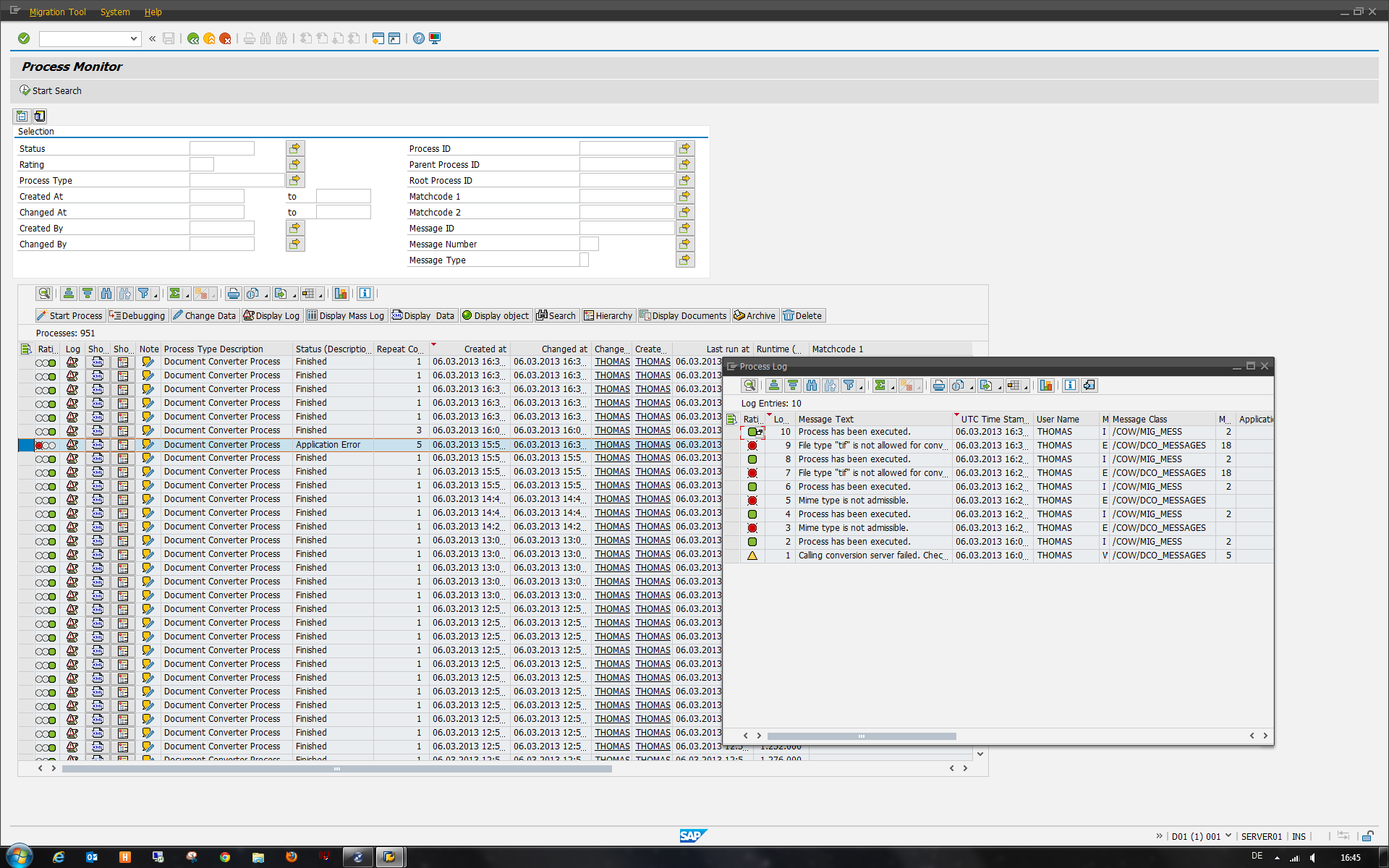Click the chart graphic icon in Process Log window
Image resolution: width=1389 pixels, height=868 pixels.
(1046, 386)
